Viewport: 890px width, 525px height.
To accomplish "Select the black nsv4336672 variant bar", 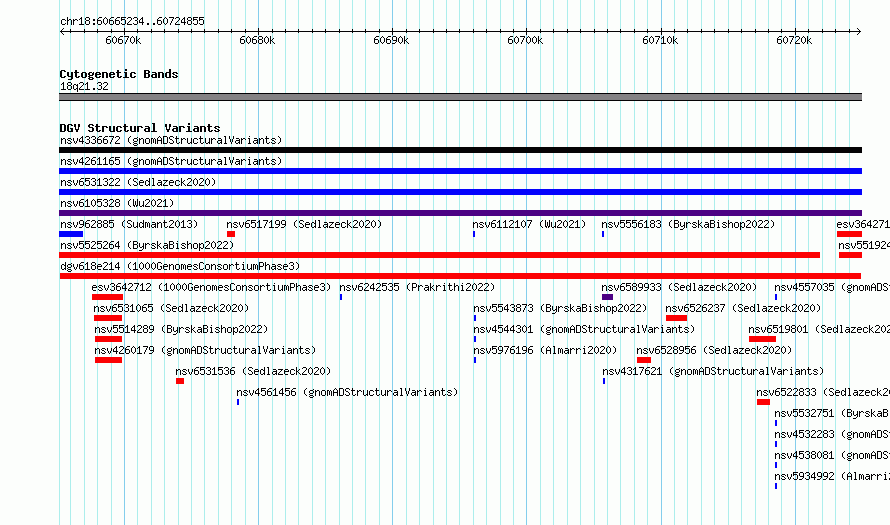I will [x=460, y=150].
